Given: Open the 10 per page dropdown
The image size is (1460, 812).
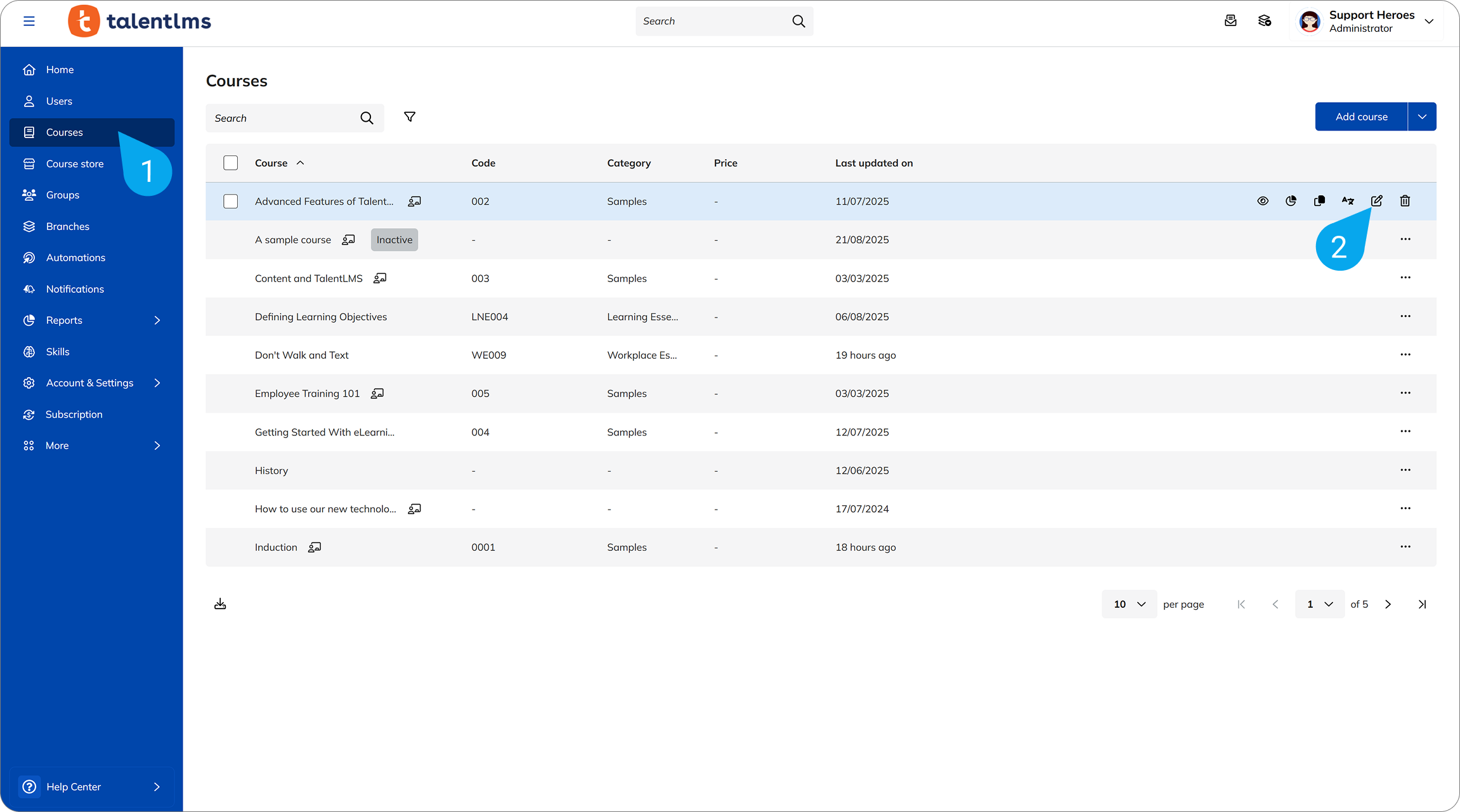Looking at the screenshot, I should click(1129, 604).
